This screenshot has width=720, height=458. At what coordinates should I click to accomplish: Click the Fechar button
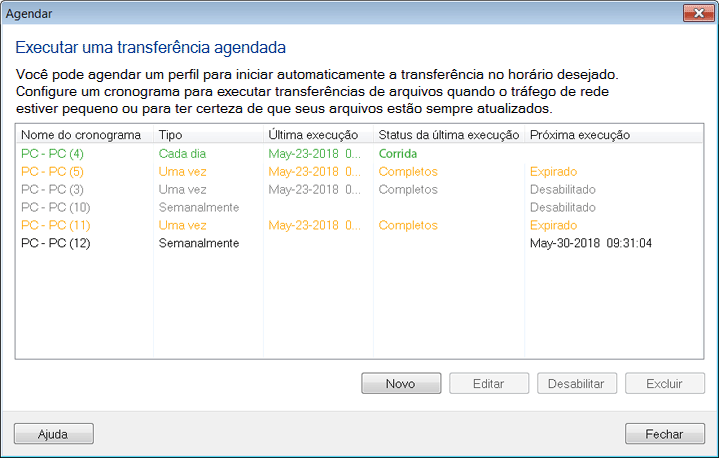pos(664,434)
